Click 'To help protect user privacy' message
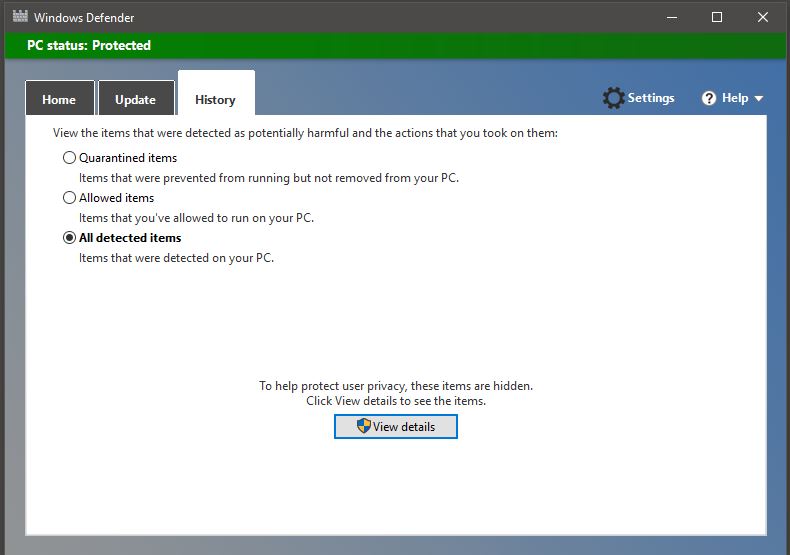The image size is (790, 555). point(396,386)
